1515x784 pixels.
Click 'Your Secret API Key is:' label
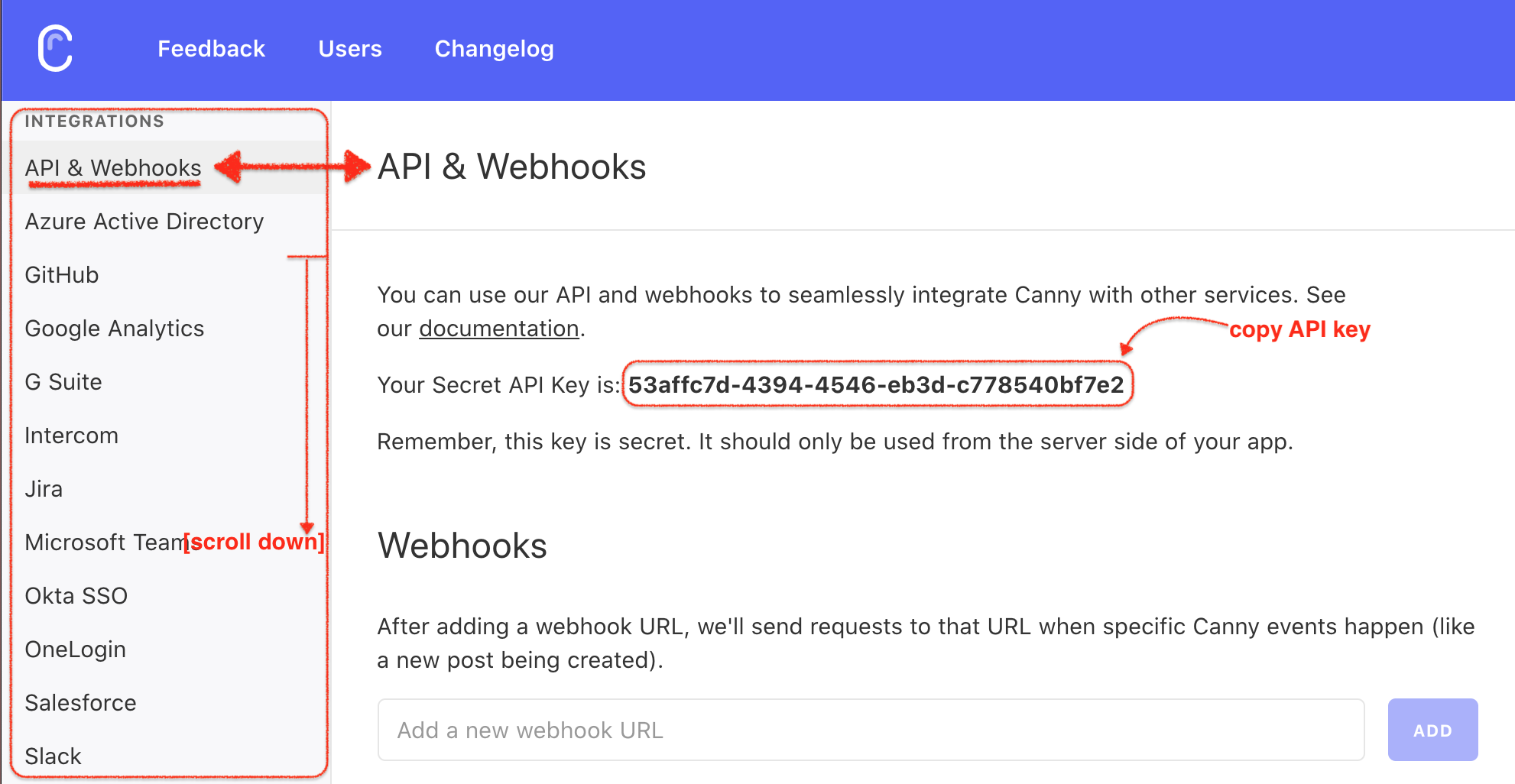(x=498, y=385)
